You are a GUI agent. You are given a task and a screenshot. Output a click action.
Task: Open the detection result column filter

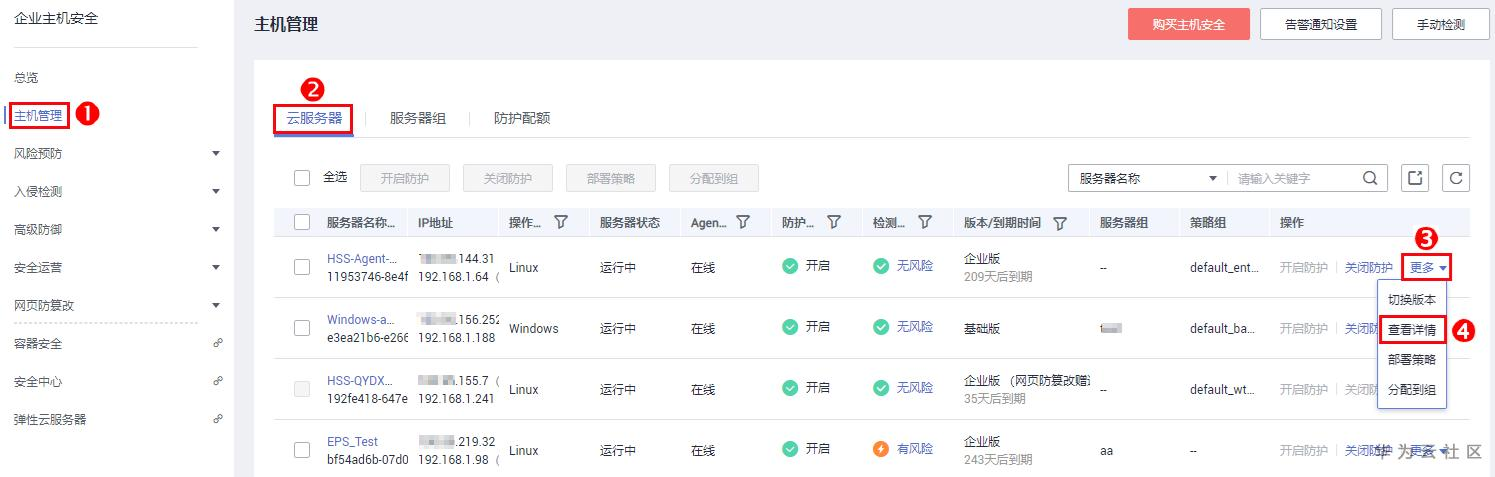tap(925, 223)
